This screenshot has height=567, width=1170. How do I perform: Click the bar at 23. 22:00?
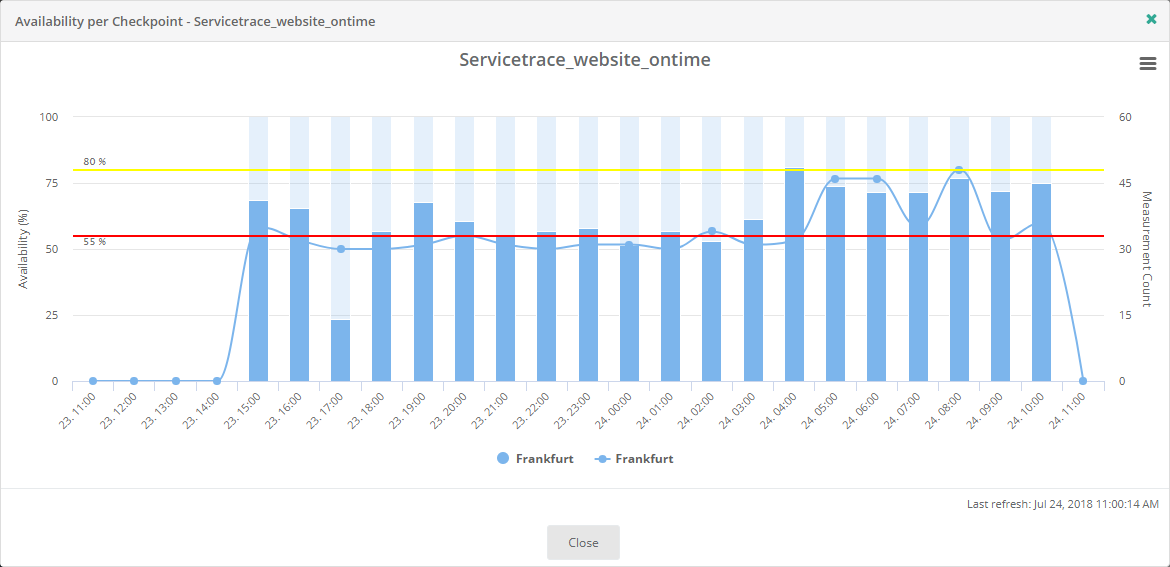547,307
